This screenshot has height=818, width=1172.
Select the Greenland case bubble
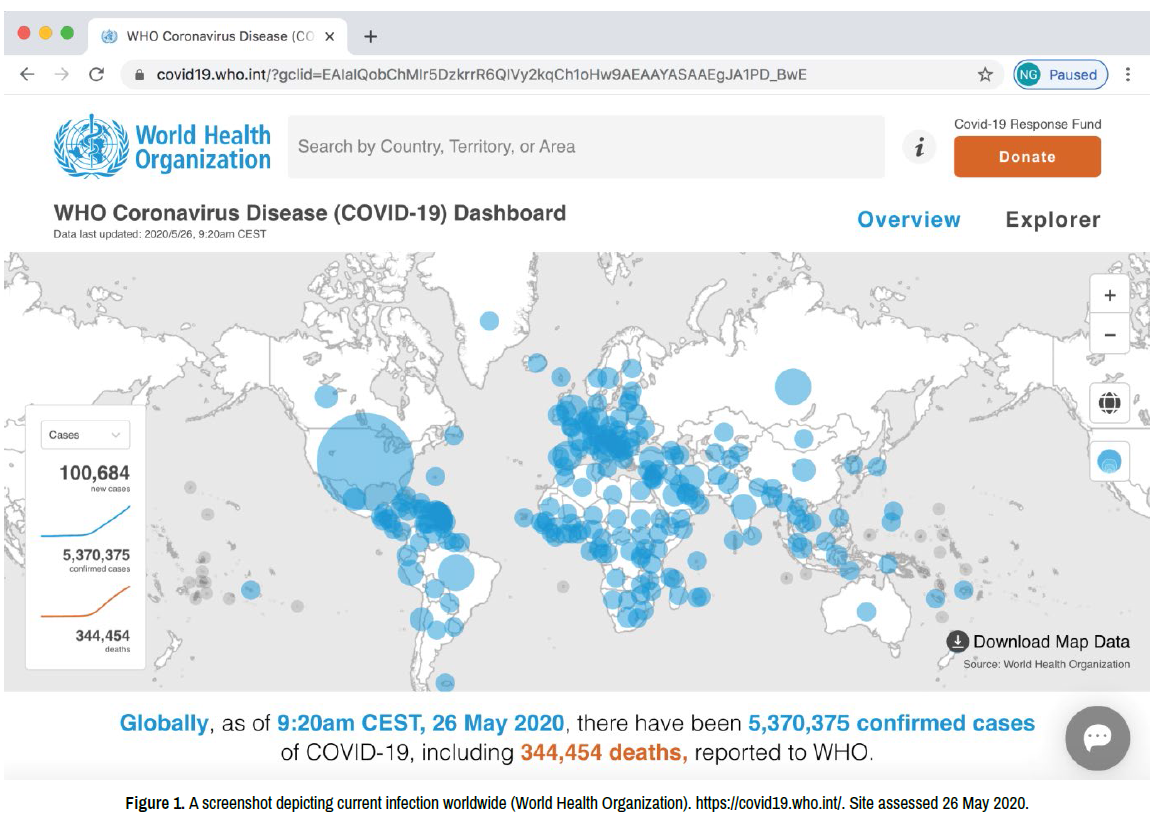point(490,321)
